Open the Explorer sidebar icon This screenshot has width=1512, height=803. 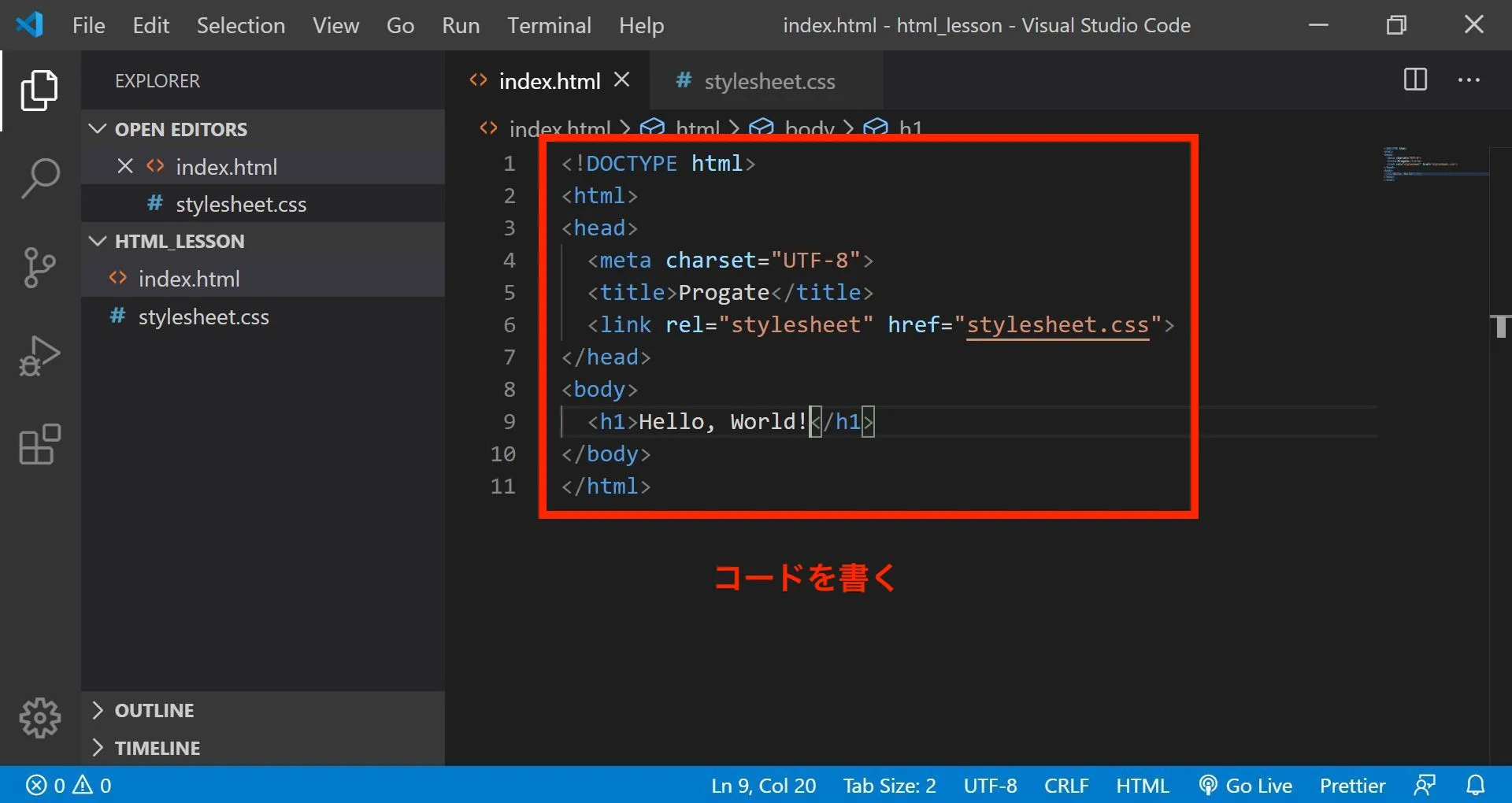(x=39, y=91)
